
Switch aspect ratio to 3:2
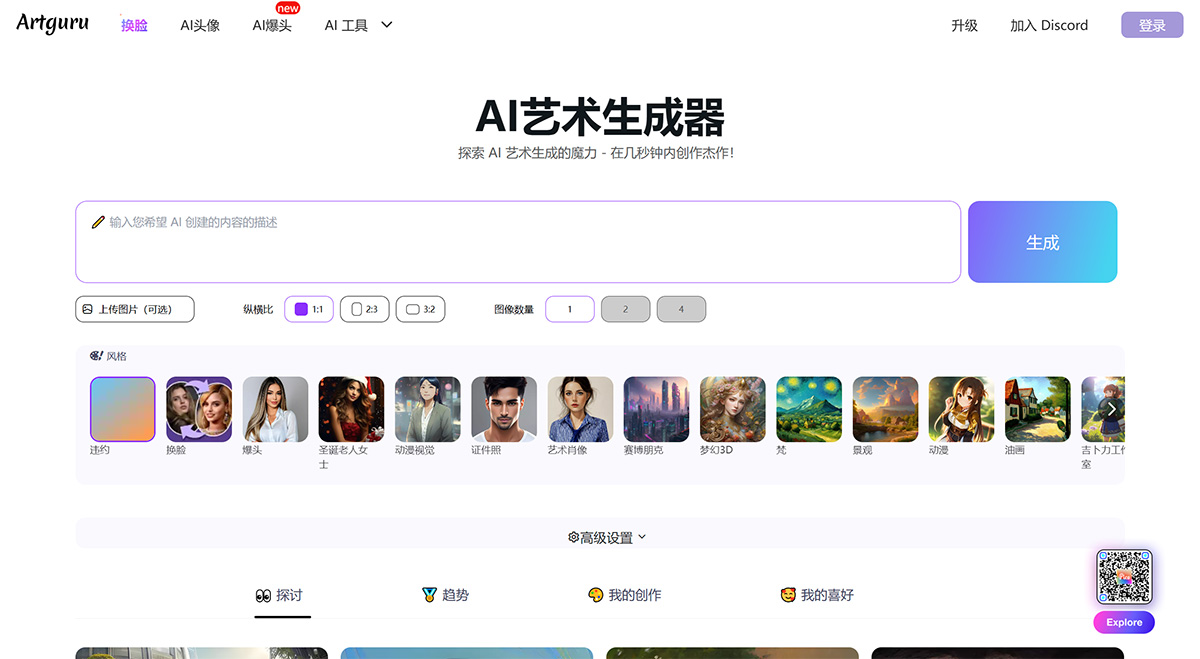click(x=420, y=309)
